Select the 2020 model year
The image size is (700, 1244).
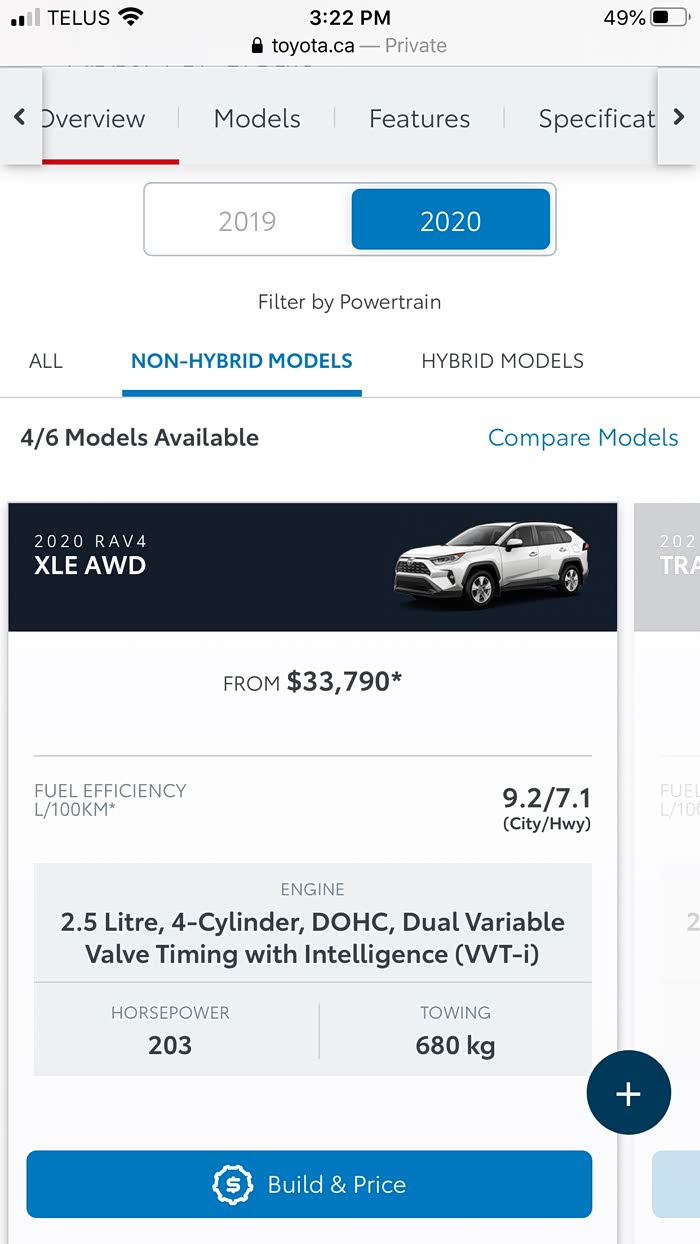coord(451,221)
